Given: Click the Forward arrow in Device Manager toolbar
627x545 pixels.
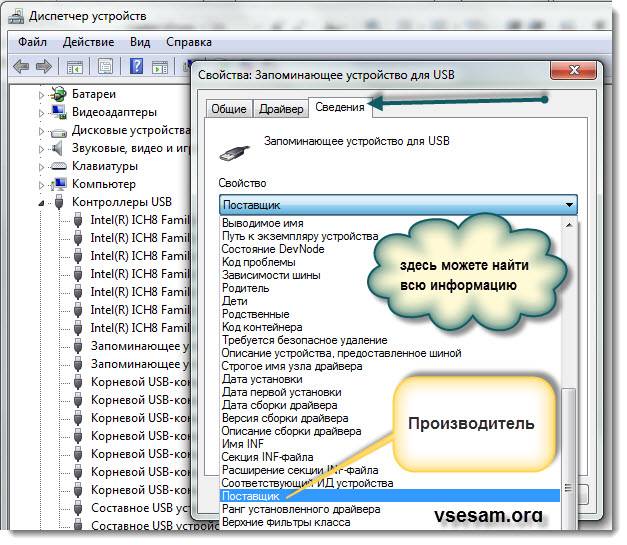Looking at the screenshot, I should (x=44, y=66).
